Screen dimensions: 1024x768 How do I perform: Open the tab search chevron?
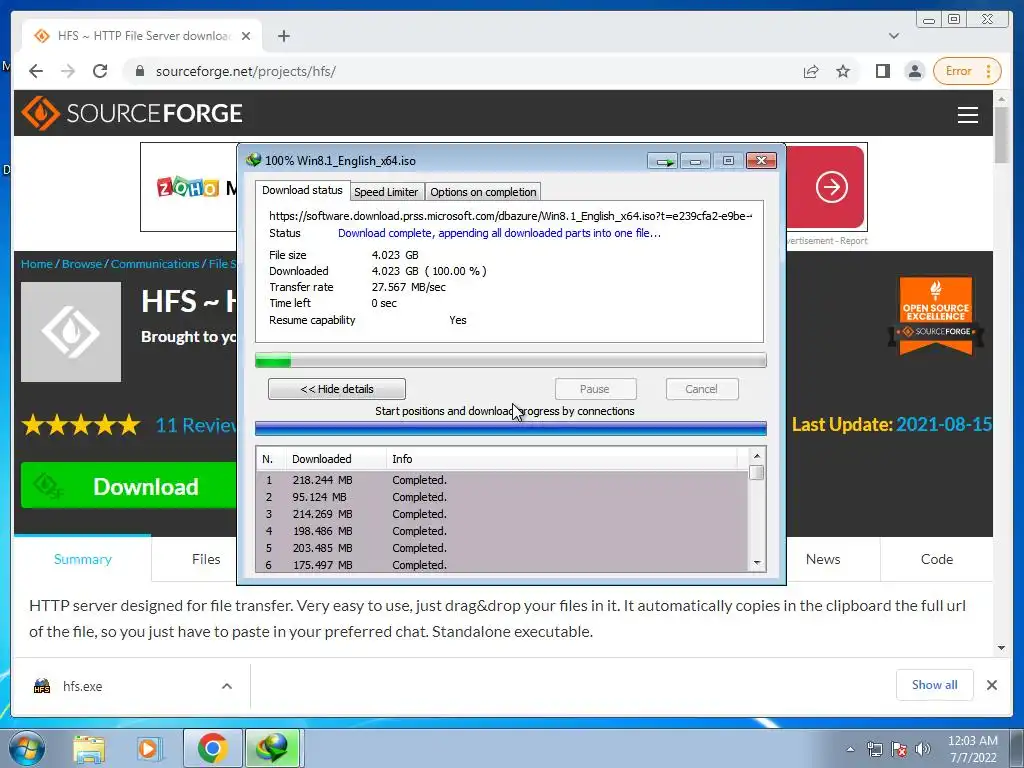point(893,36)
